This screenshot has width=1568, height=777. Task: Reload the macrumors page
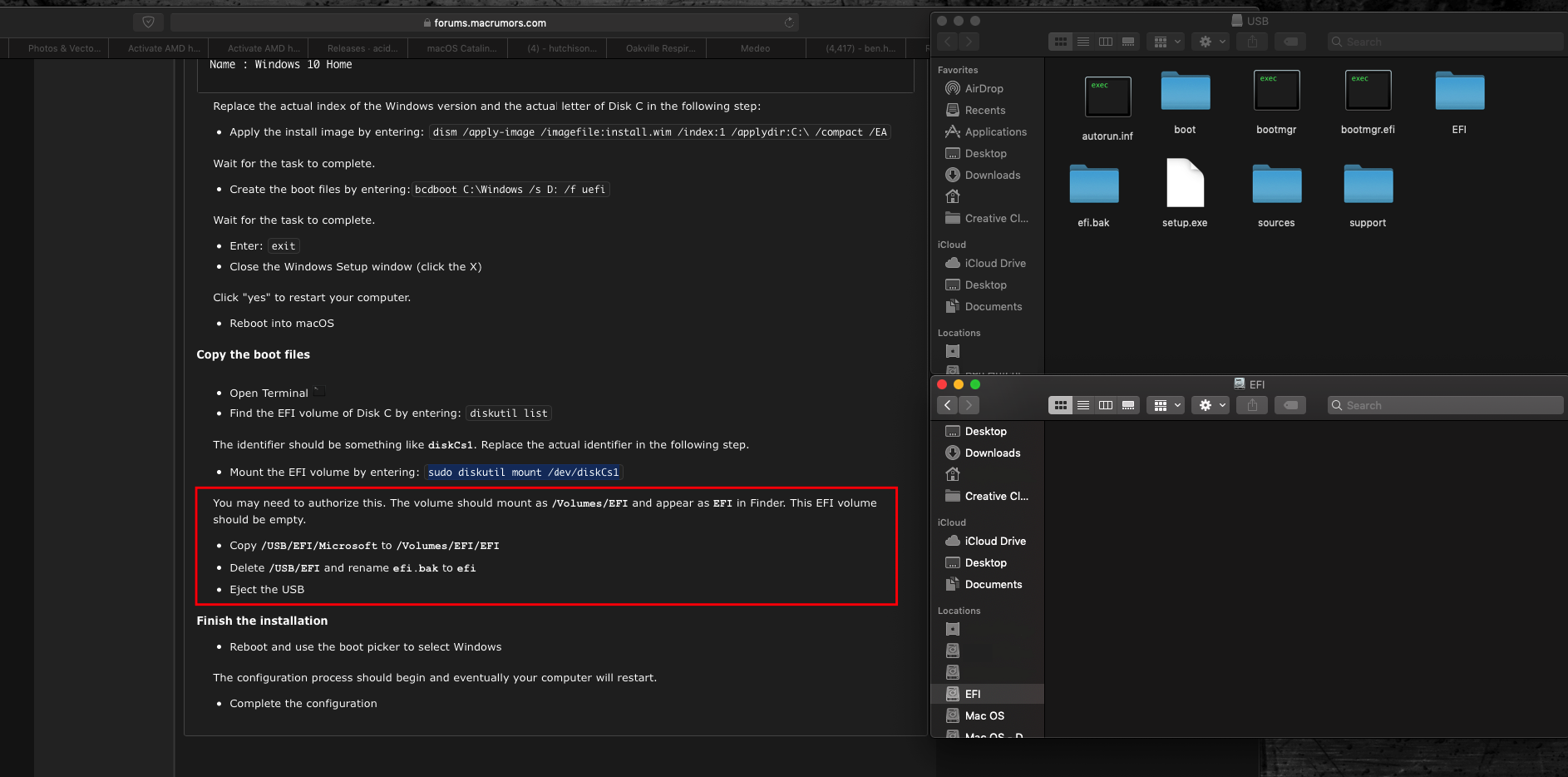click(789, 22)
